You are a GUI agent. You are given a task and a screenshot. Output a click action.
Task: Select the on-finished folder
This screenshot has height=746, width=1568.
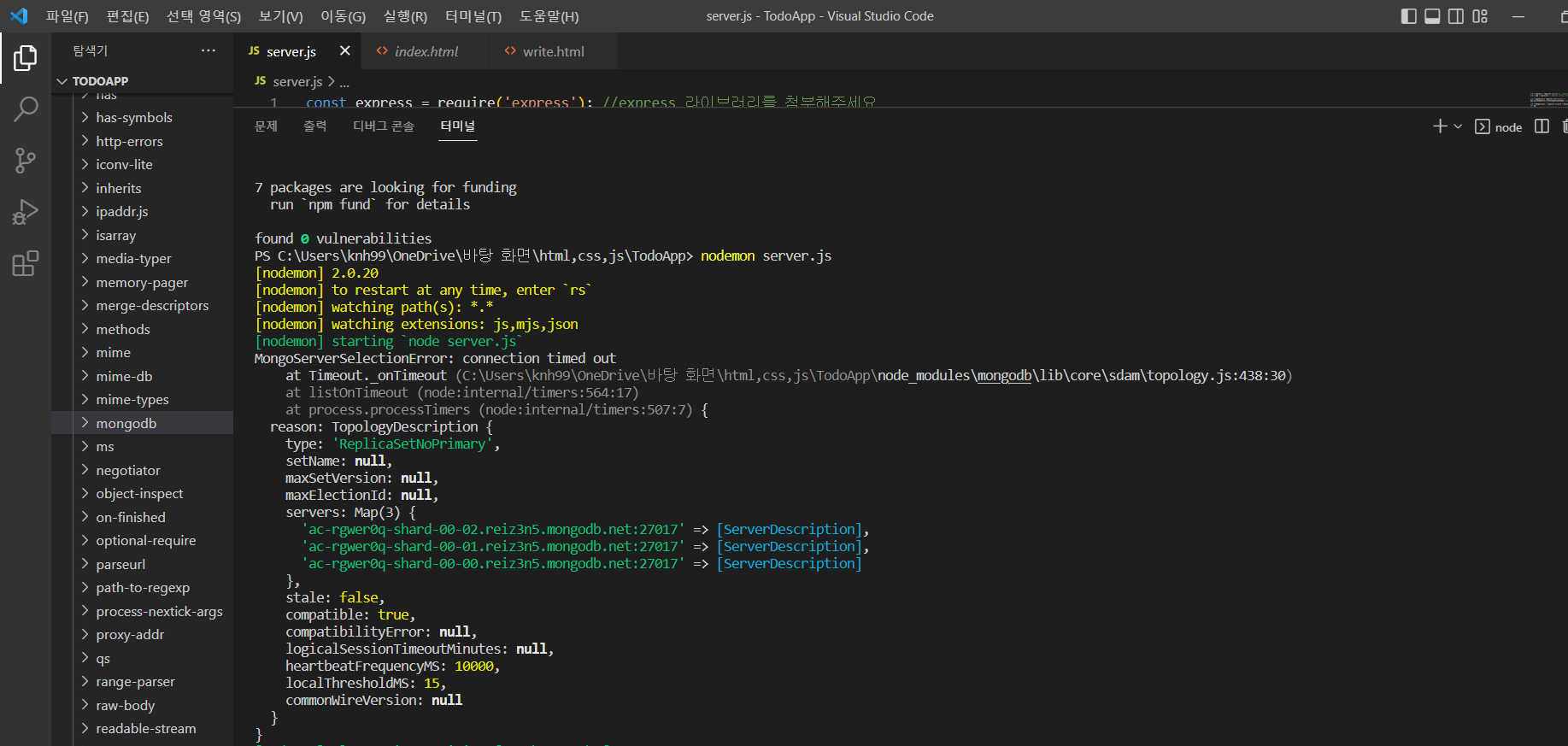(142, 517)
